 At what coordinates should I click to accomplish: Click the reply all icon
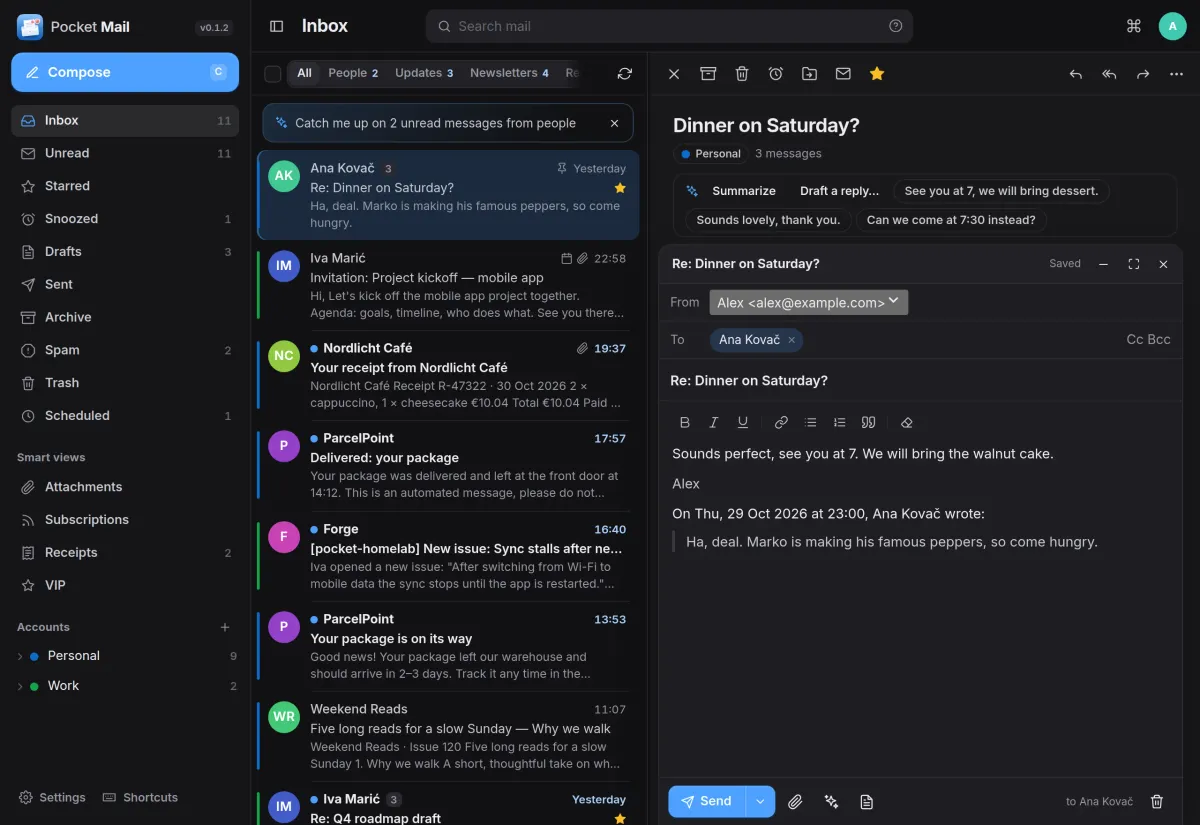(1109, 73)
